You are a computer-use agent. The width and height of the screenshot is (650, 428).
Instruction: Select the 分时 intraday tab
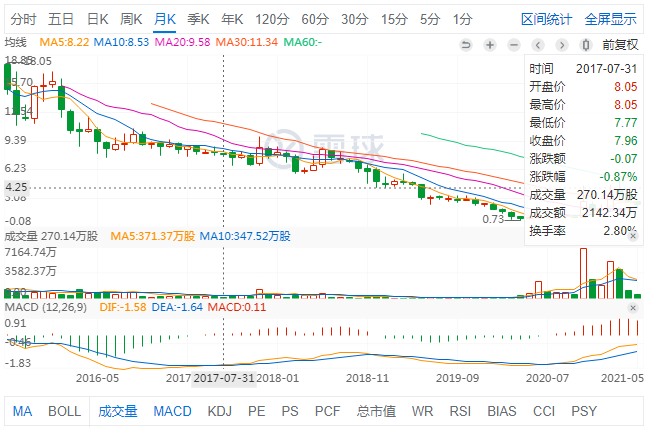pyautogui.click(x=24, y=19)
